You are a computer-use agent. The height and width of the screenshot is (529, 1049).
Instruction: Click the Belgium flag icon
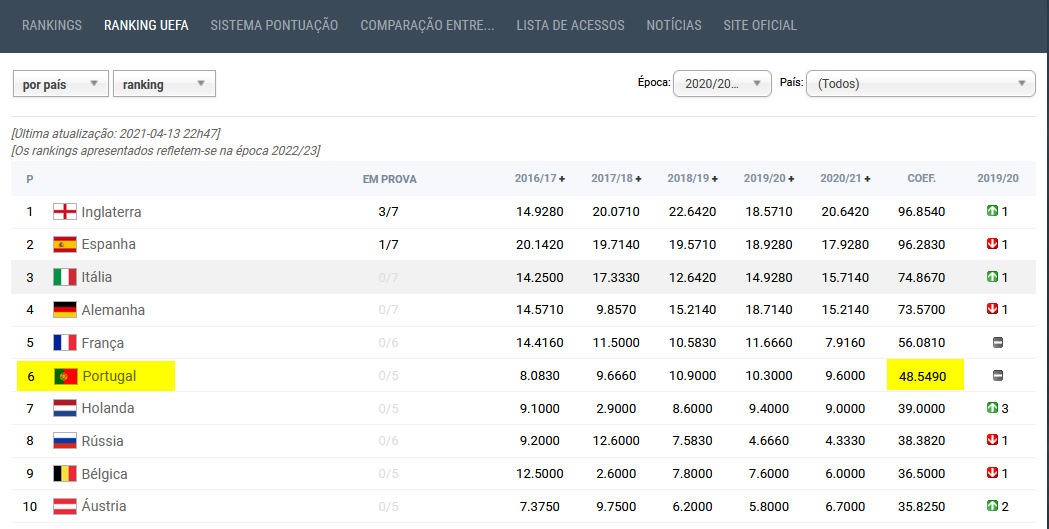click(x=65, y=474)
